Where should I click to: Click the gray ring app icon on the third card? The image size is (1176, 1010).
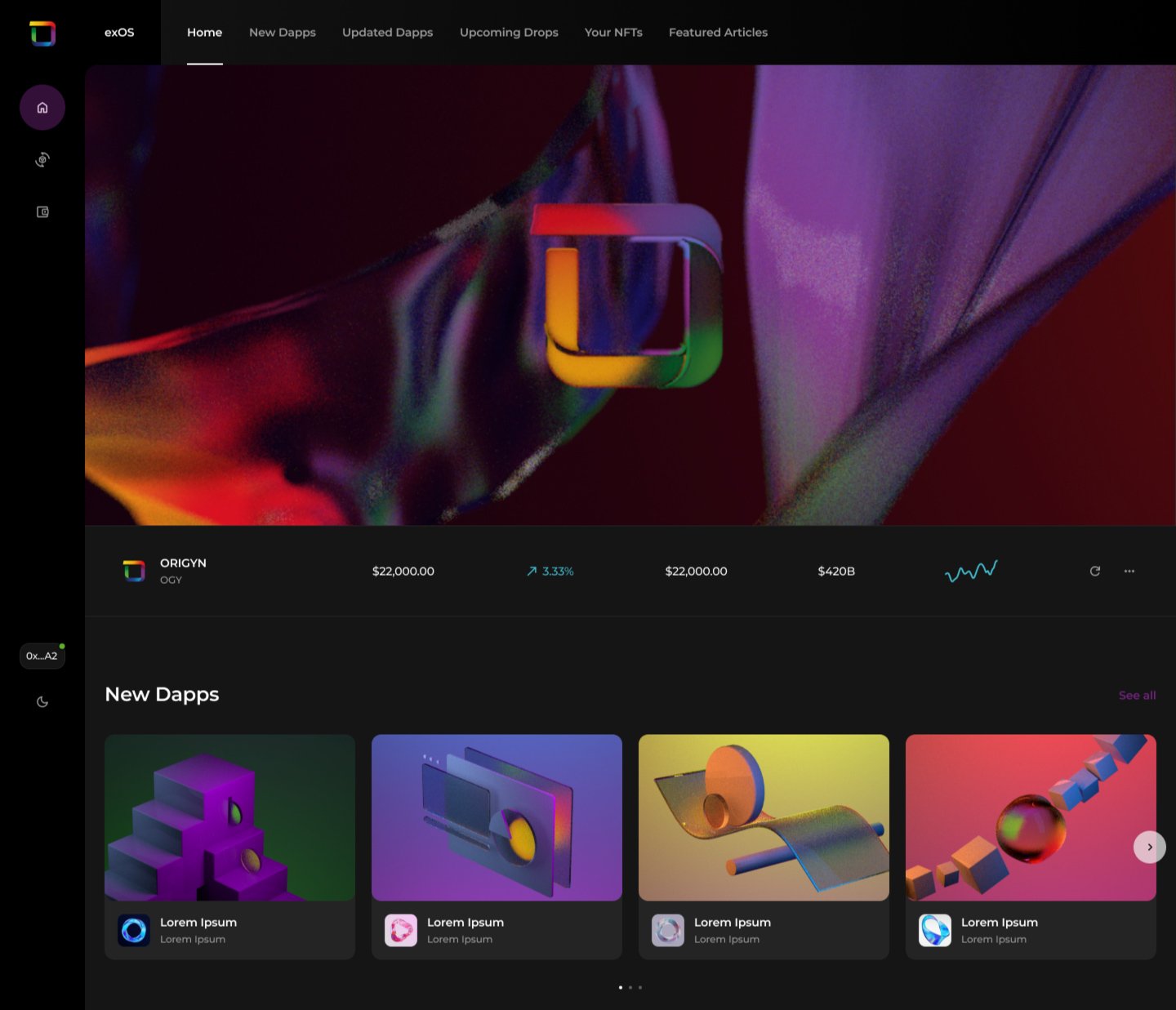pos(668,931)
